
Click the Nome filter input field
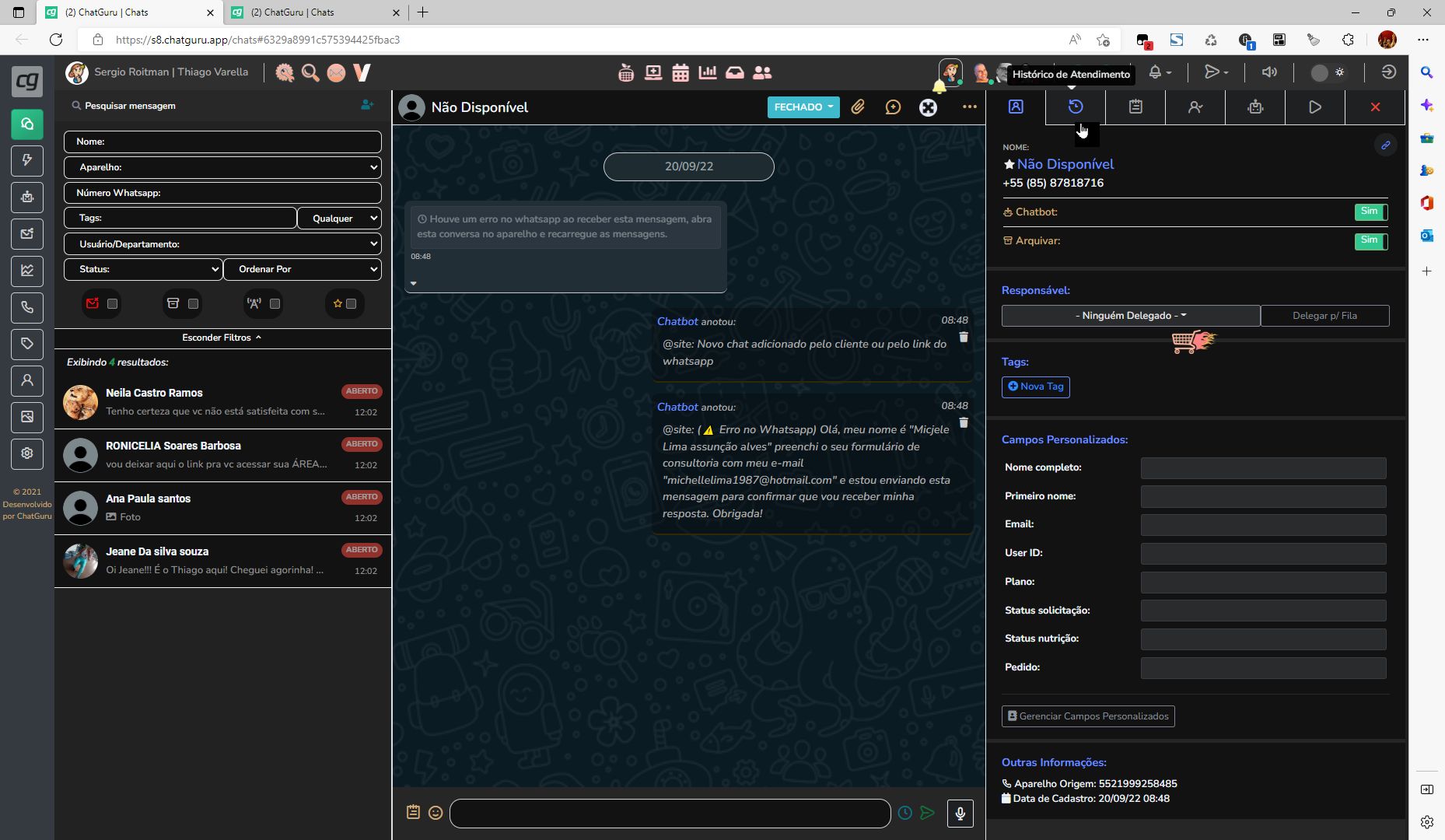(x=222, y=142)
